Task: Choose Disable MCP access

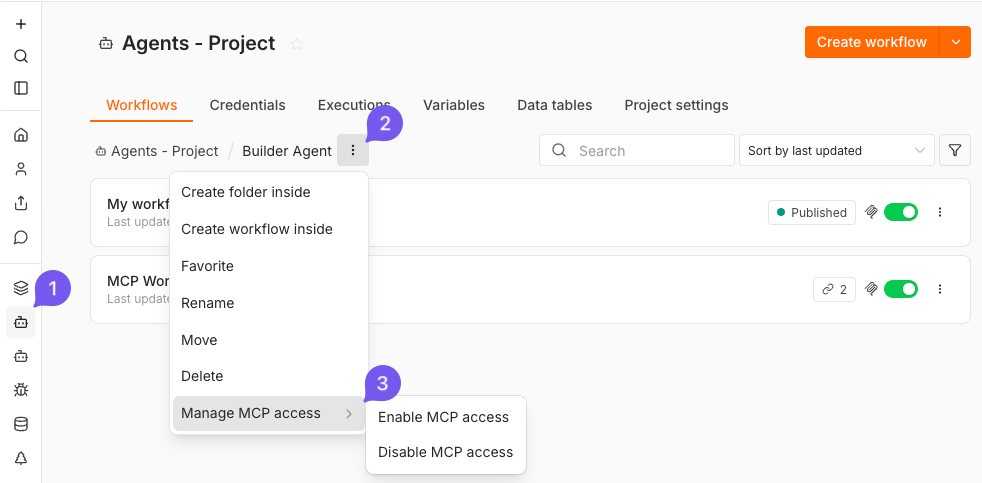Action: [x=446, y=452]
